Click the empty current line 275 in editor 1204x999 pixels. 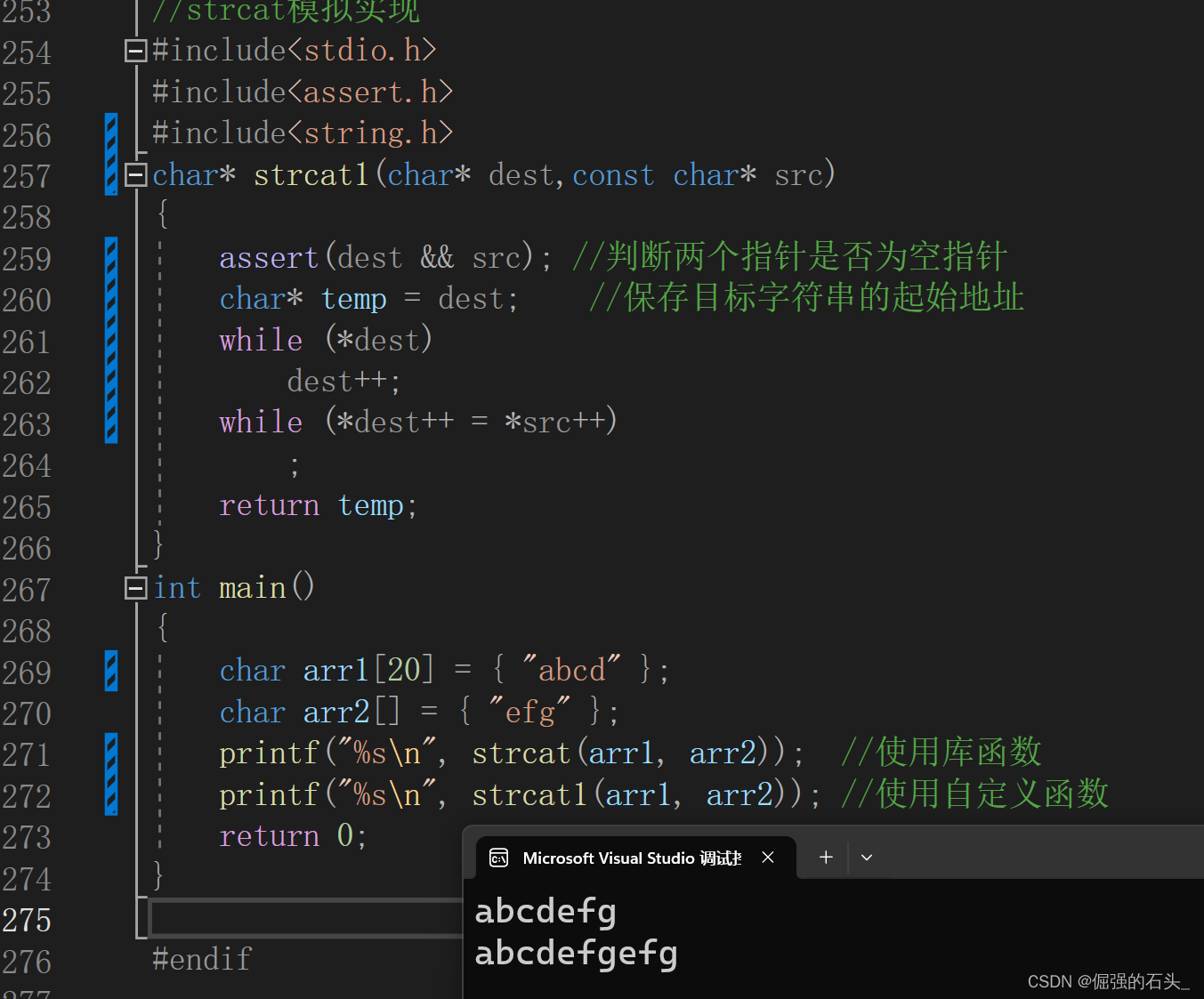[x=307, y=919]
